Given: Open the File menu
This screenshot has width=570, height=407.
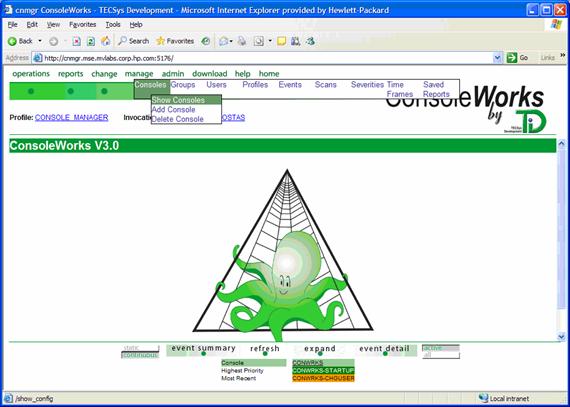Looking at the screenshot, I should [x=12, y=25].
